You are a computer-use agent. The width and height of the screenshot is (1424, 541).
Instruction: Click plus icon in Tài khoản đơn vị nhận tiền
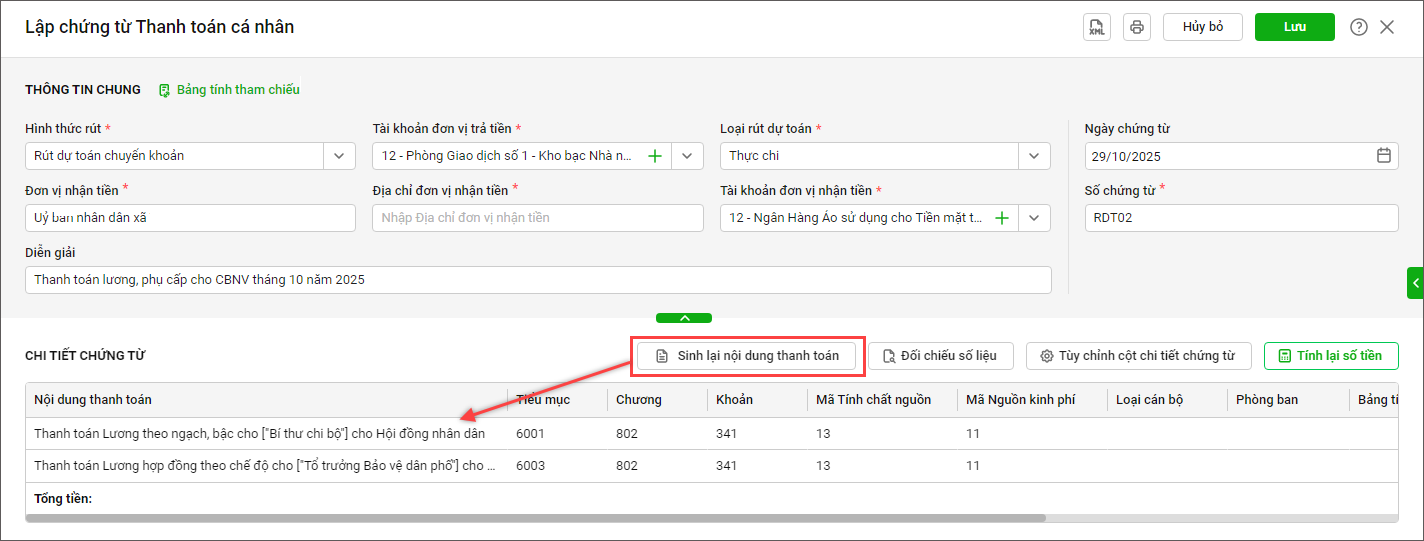coord(1002,218)
